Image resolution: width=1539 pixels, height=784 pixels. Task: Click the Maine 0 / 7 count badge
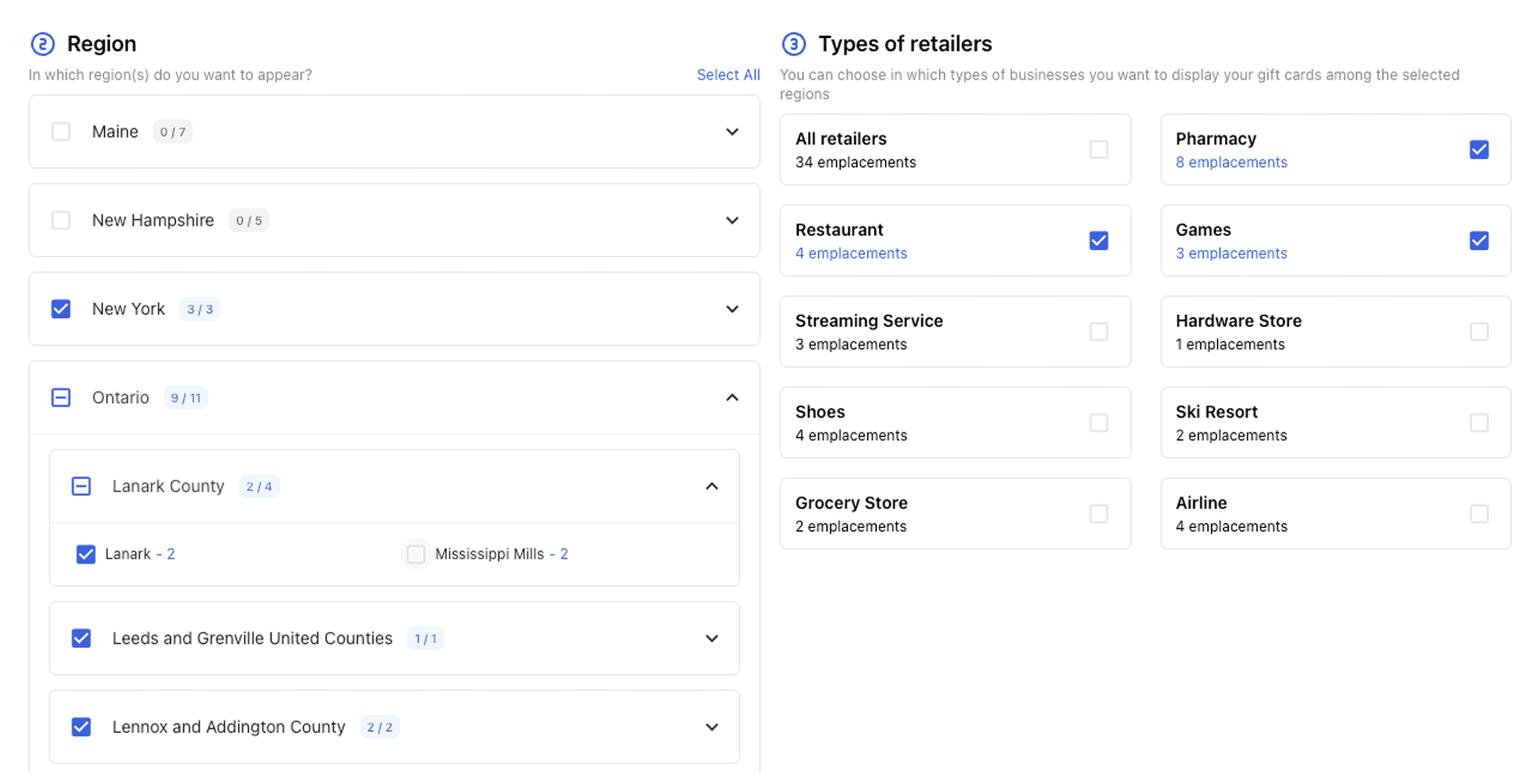173,131
